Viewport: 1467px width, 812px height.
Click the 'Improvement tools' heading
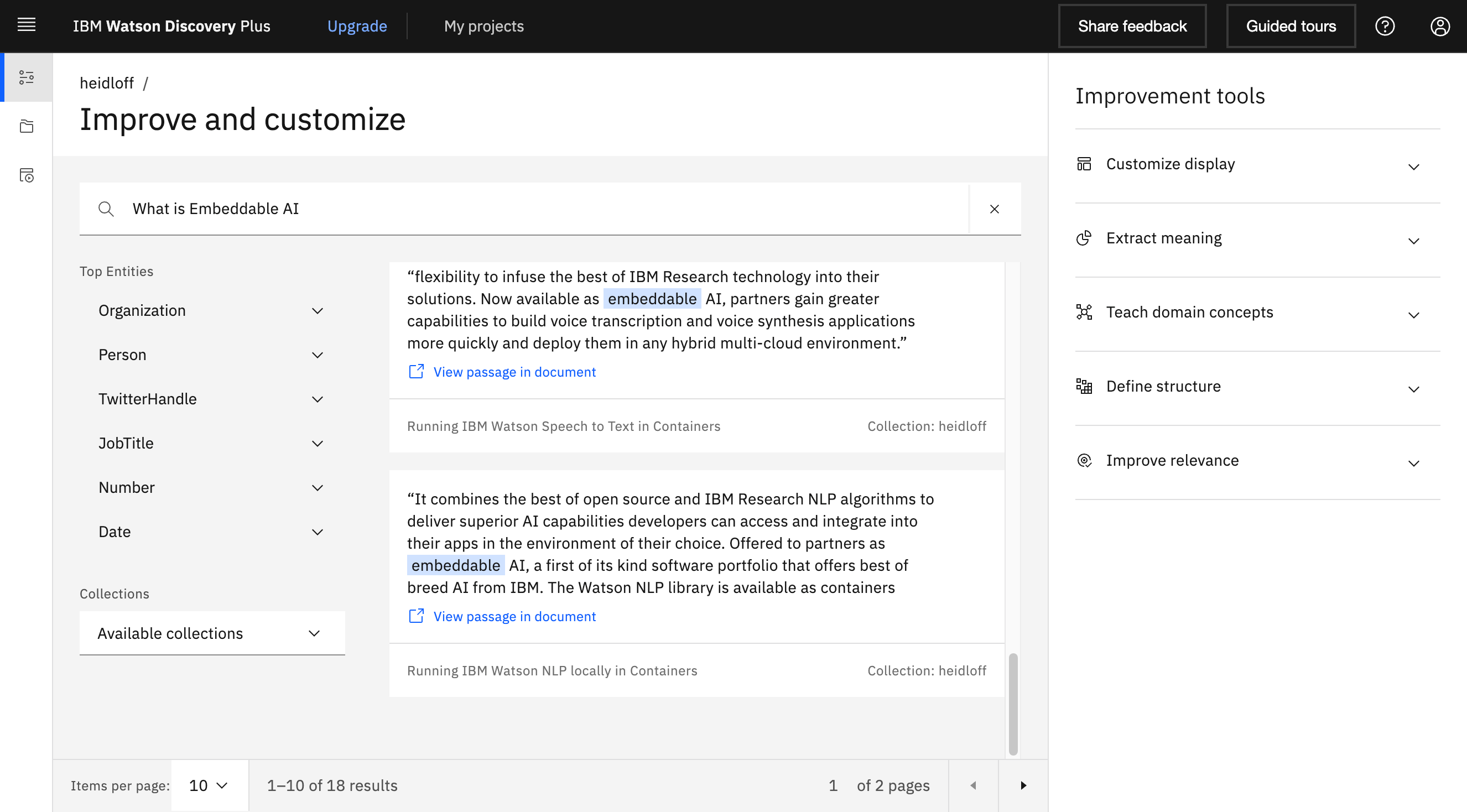(1170, 96)
